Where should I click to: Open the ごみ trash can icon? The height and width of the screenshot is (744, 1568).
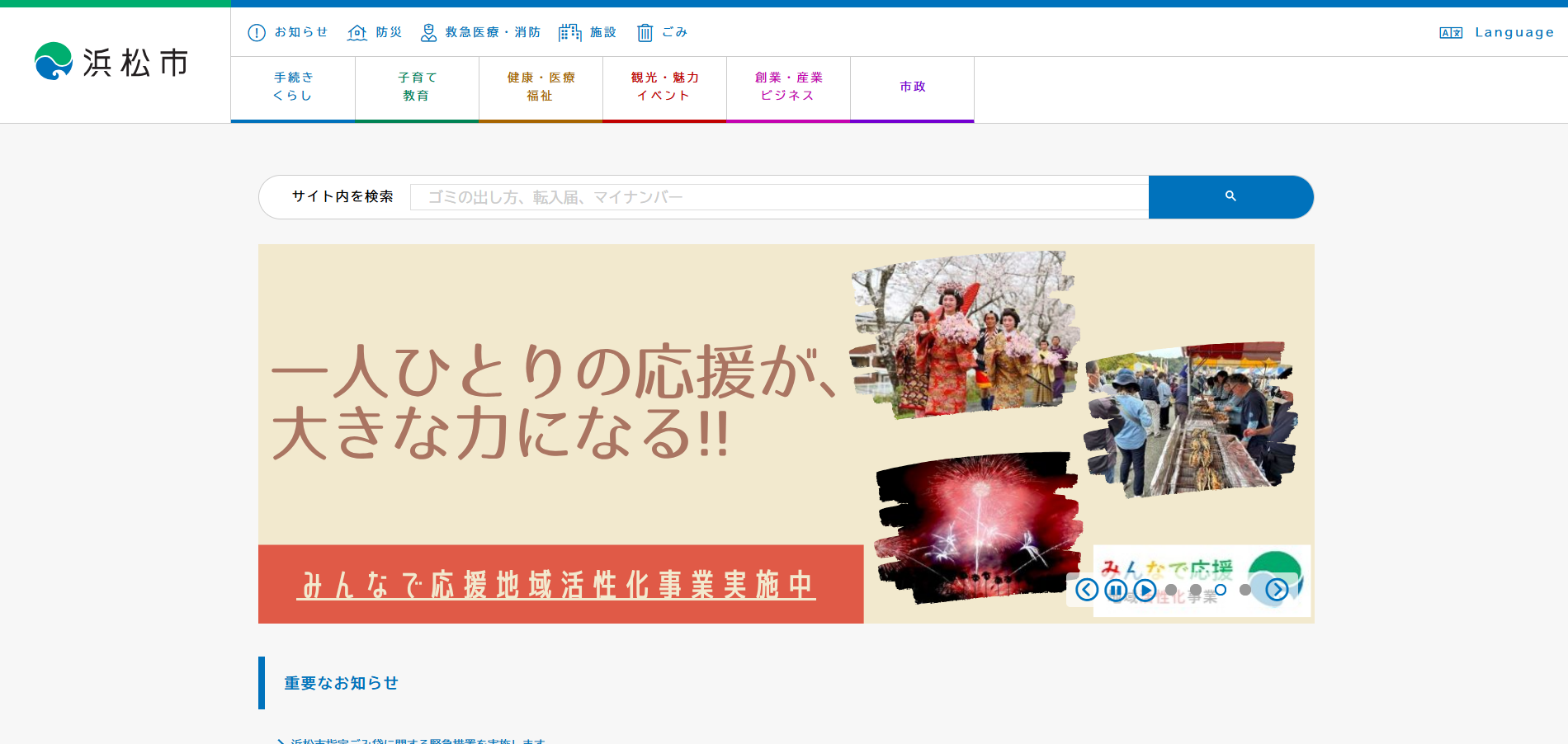645,32
